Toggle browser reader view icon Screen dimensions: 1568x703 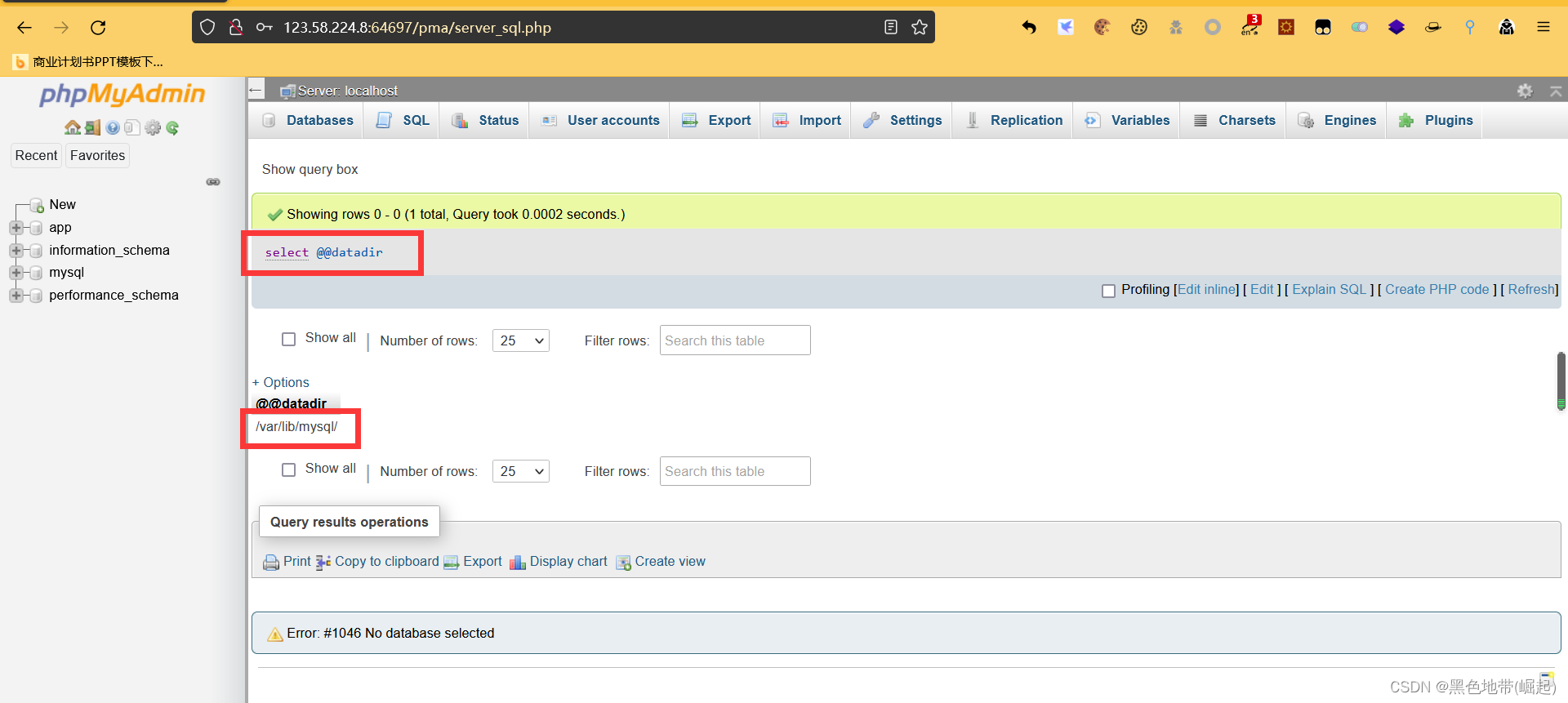891,27
